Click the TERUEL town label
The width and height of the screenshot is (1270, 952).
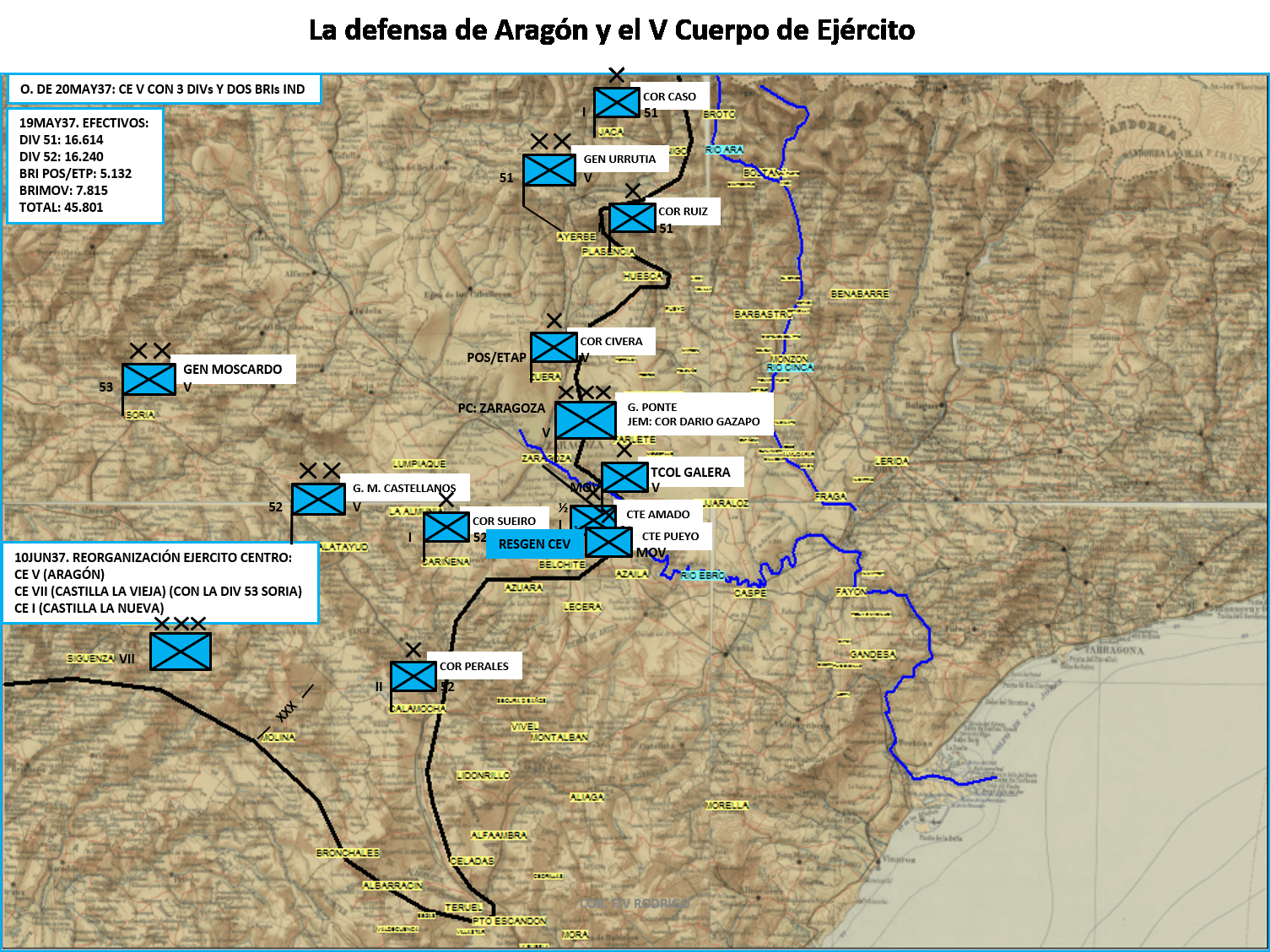tap(464, 907)
